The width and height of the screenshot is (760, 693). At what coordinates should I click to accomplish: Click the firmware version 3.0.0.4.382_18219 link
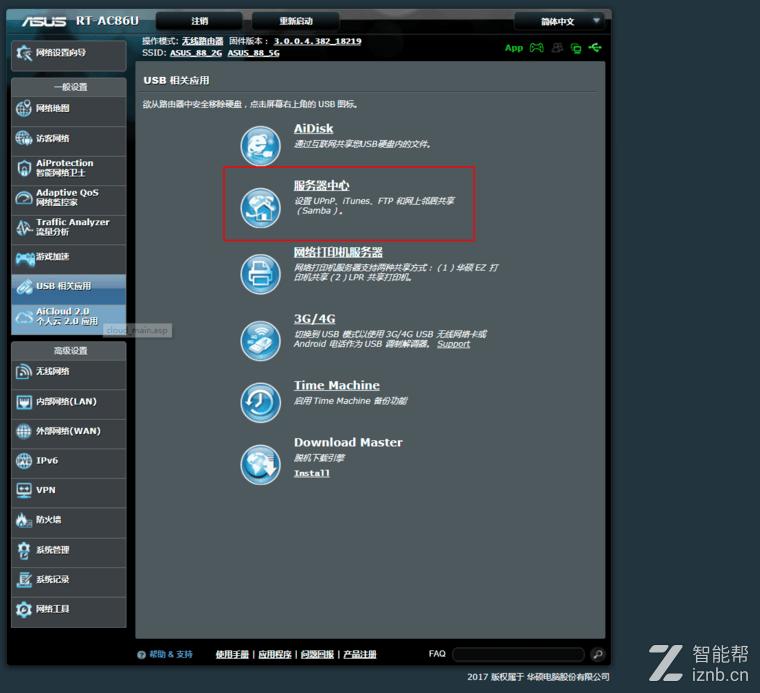pyautogui.click(x=317, y=41)
